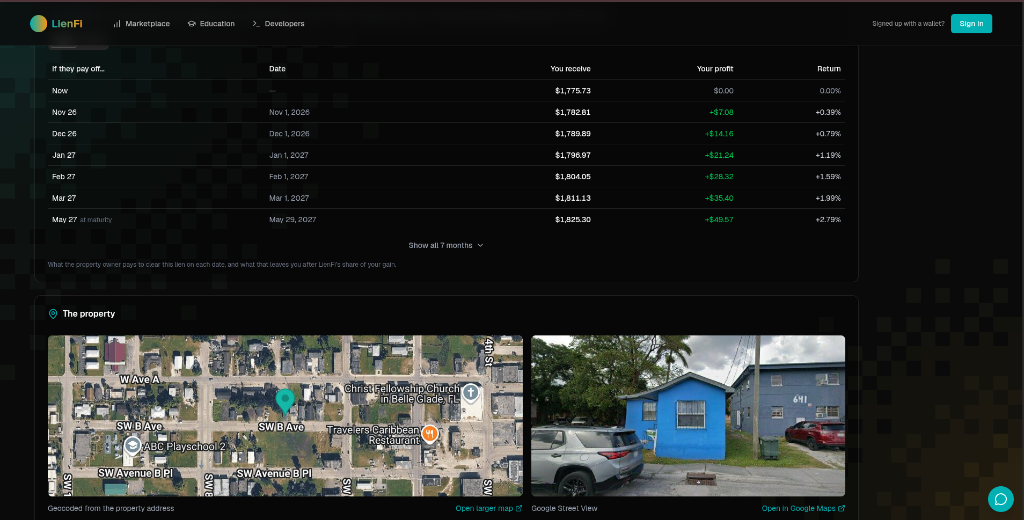Click the 'Your profit' column header
Screen dimensions: 1024x520
tap(714, 69)
